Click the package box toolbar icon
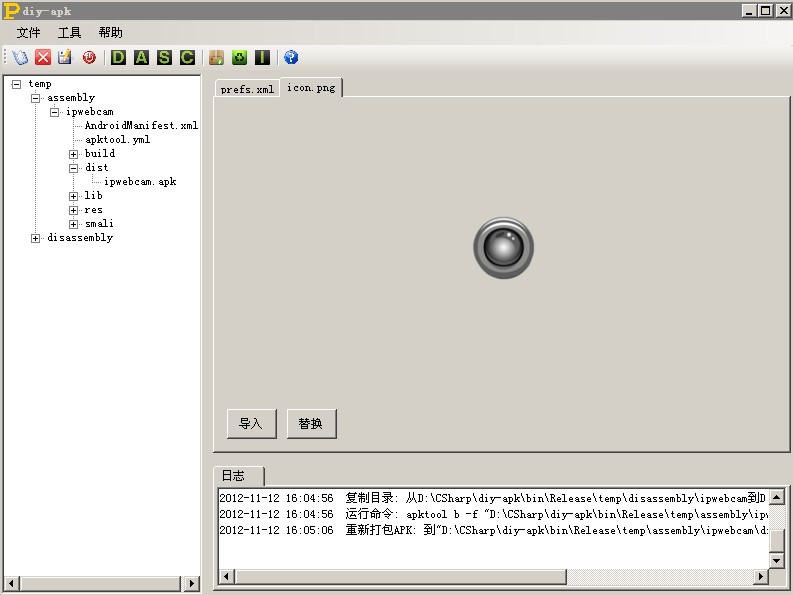The height and width of the screenshot is (595, 793). (216, 58)
